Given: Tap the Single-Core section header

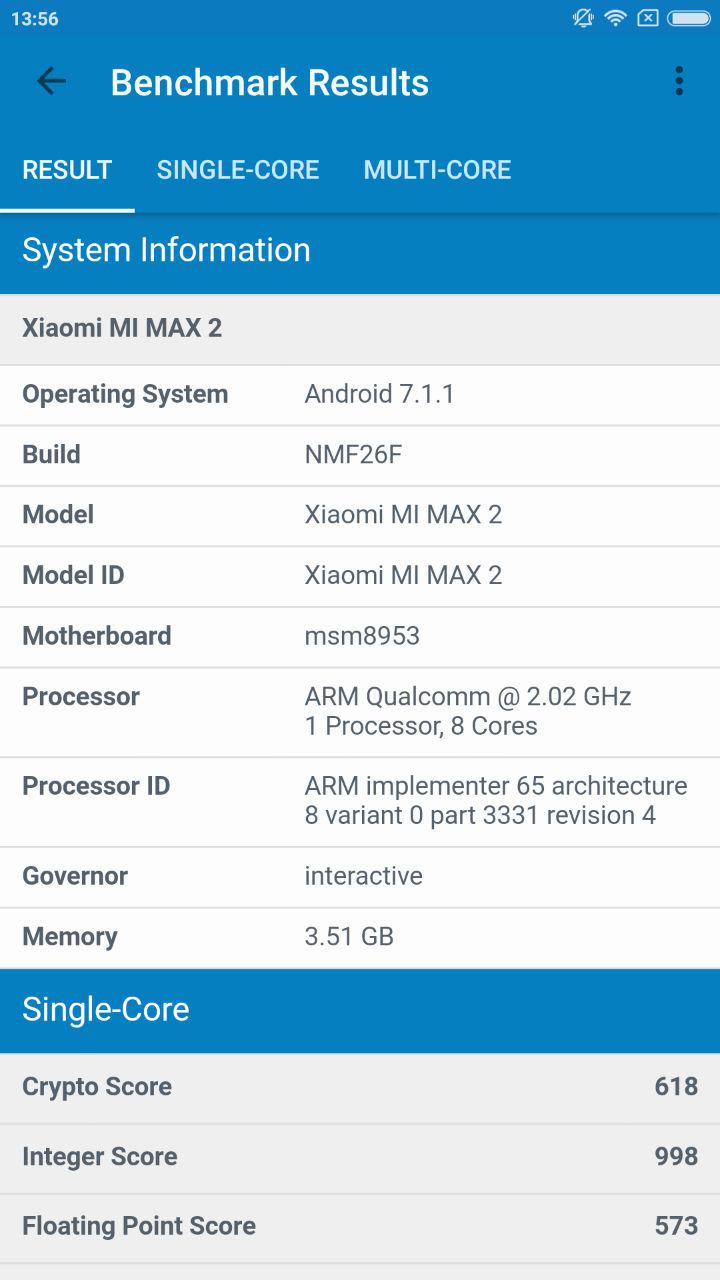Looking at the screenshot, I should tap(360, 1010).
